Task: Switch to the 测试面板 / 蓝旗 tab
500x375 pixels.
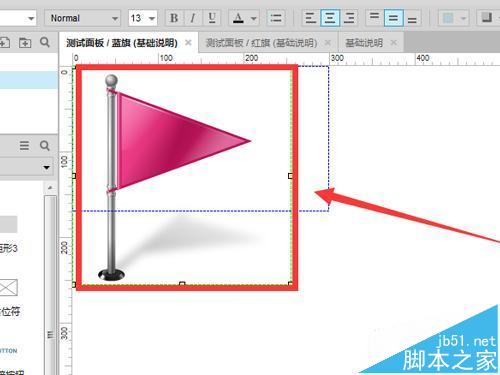Action: coord(122,43)
